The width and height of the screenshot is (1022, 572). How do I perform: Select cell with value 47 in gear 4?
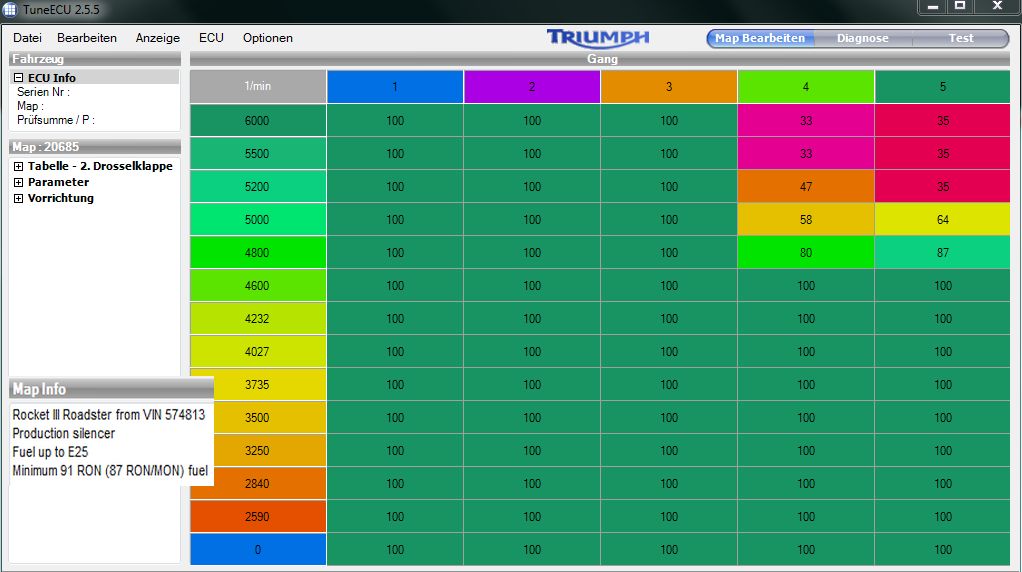click(x=806, y=187)
